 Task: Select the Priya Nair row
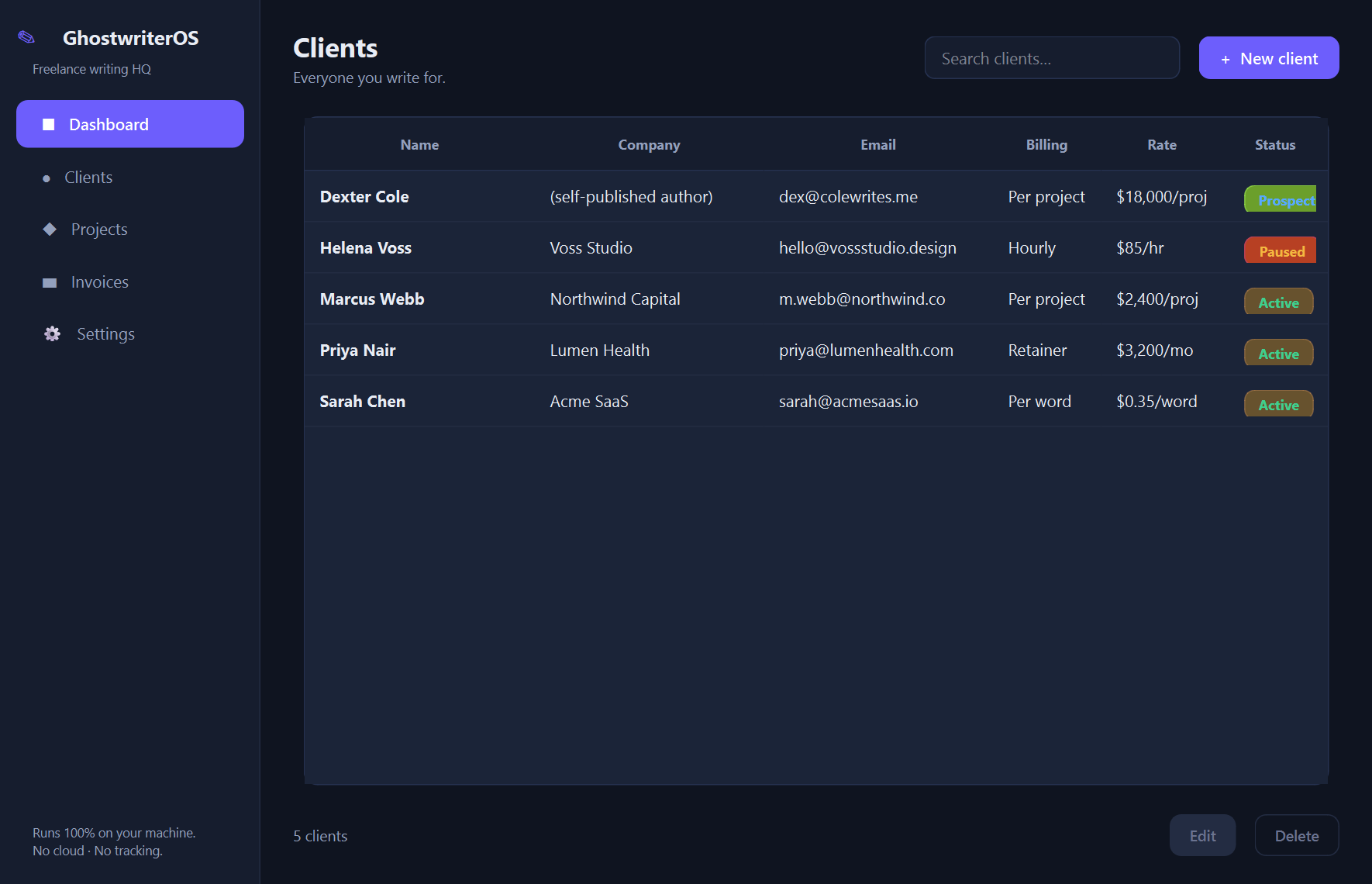pyautogui.click(x=816, y=350)
